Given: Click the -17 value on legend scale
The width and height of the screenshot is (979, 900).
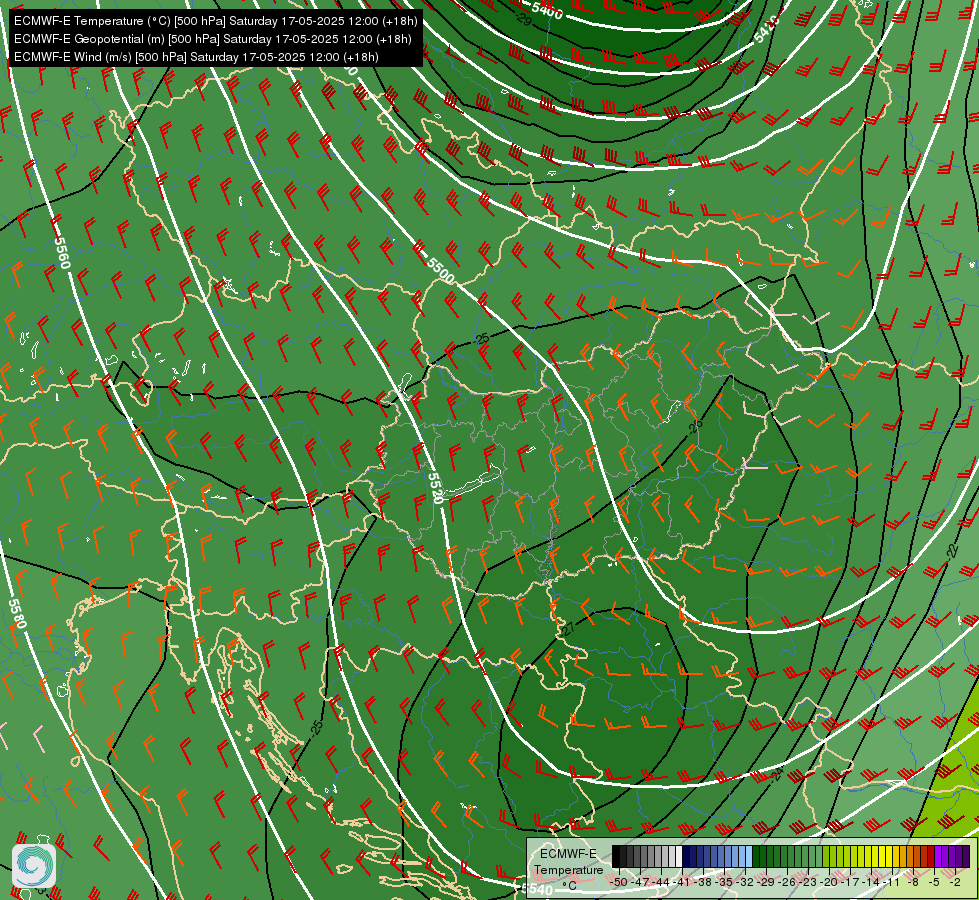Looking at the screenshot, I should [x=850, y=882].
